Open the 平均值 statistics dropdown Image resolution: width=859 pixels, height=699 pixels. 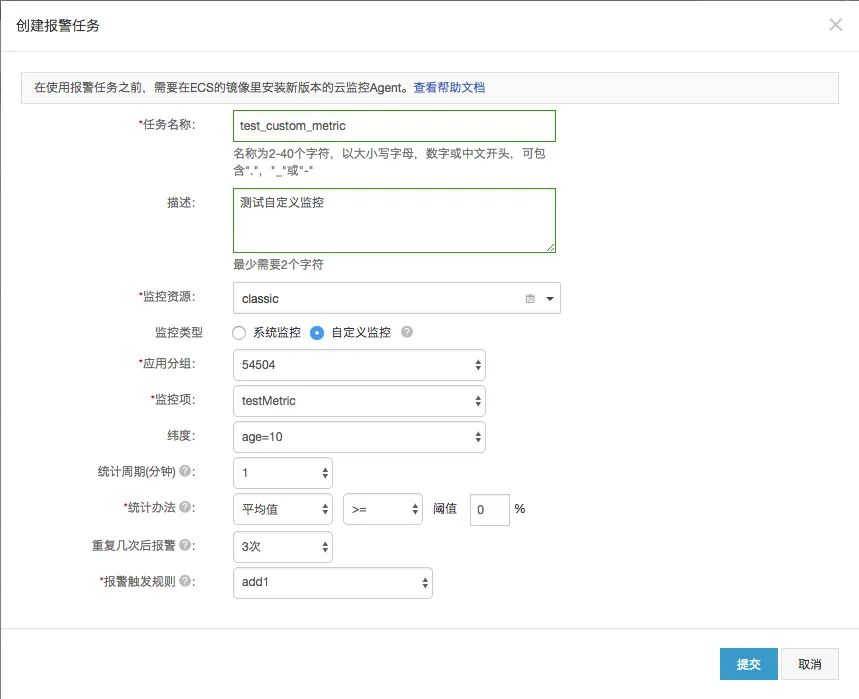click(x=283, y=509)
